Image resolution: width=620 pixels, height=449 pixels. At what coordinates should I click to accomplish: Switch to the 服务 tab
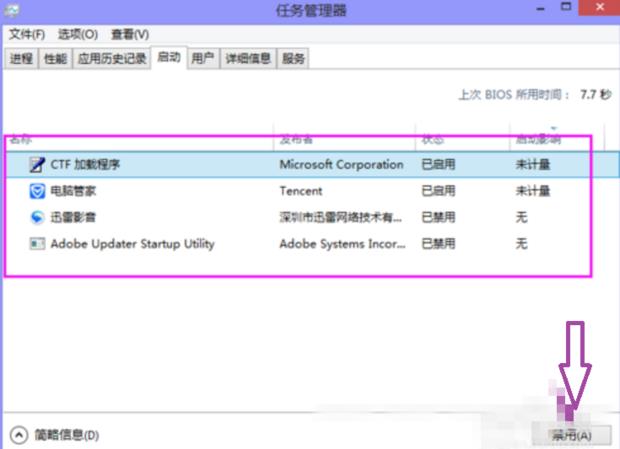(293, 59)
